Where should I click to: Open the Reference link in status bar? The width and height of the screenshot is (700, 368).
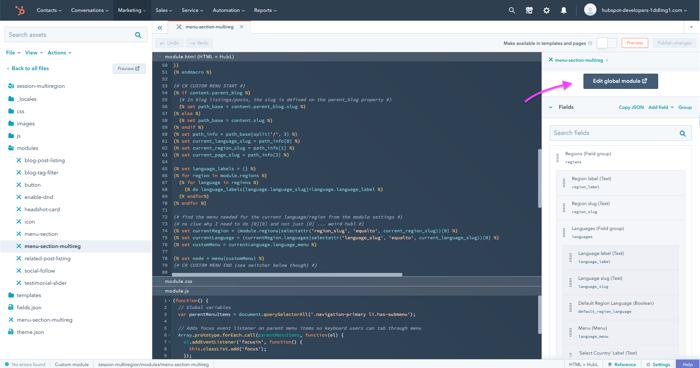point(621,364)
